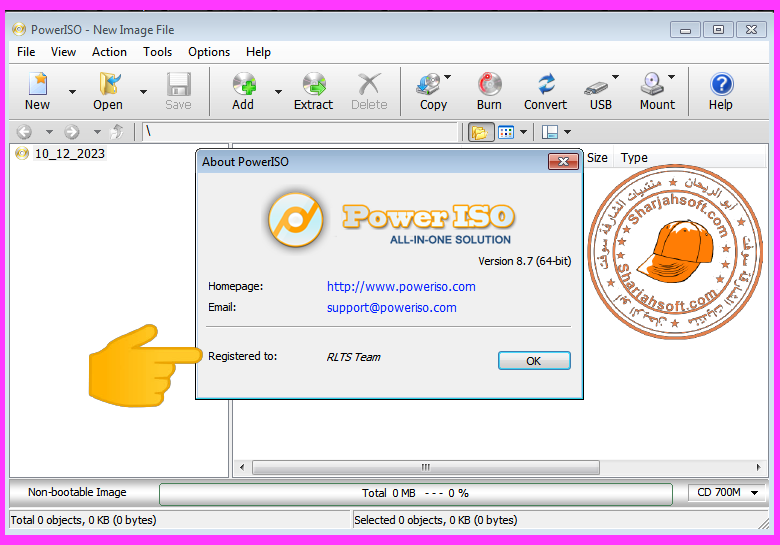Viewport: 780px width, 545px height.
Task: Click the Burn toolbar icon
Action: coord(489,84)
